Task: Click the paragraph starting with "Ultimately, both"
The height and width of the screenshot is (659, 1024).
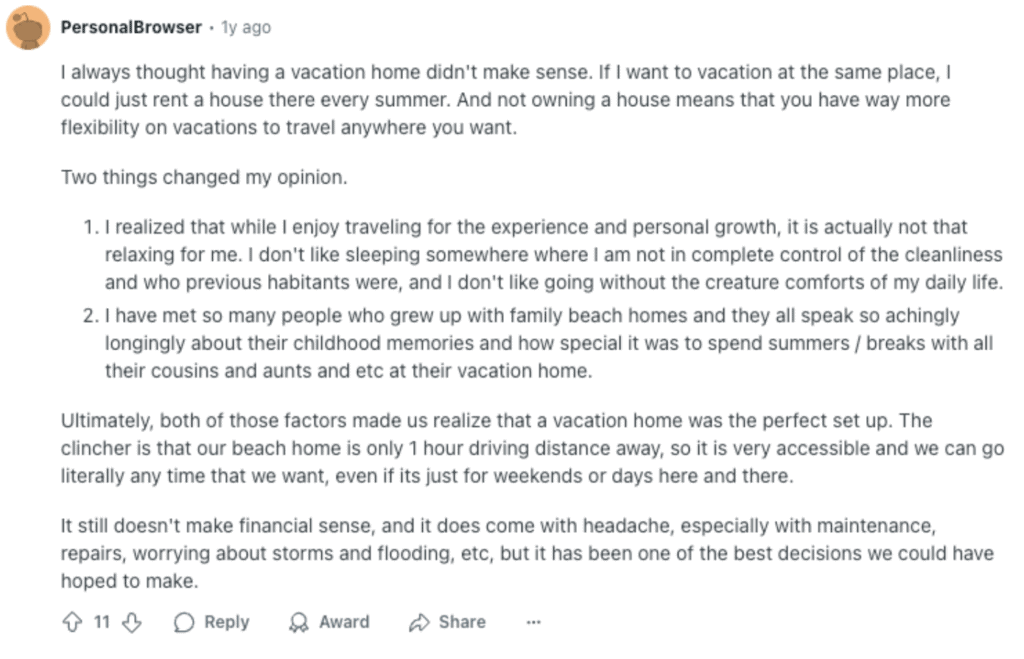Action: [x=532, y=448]
